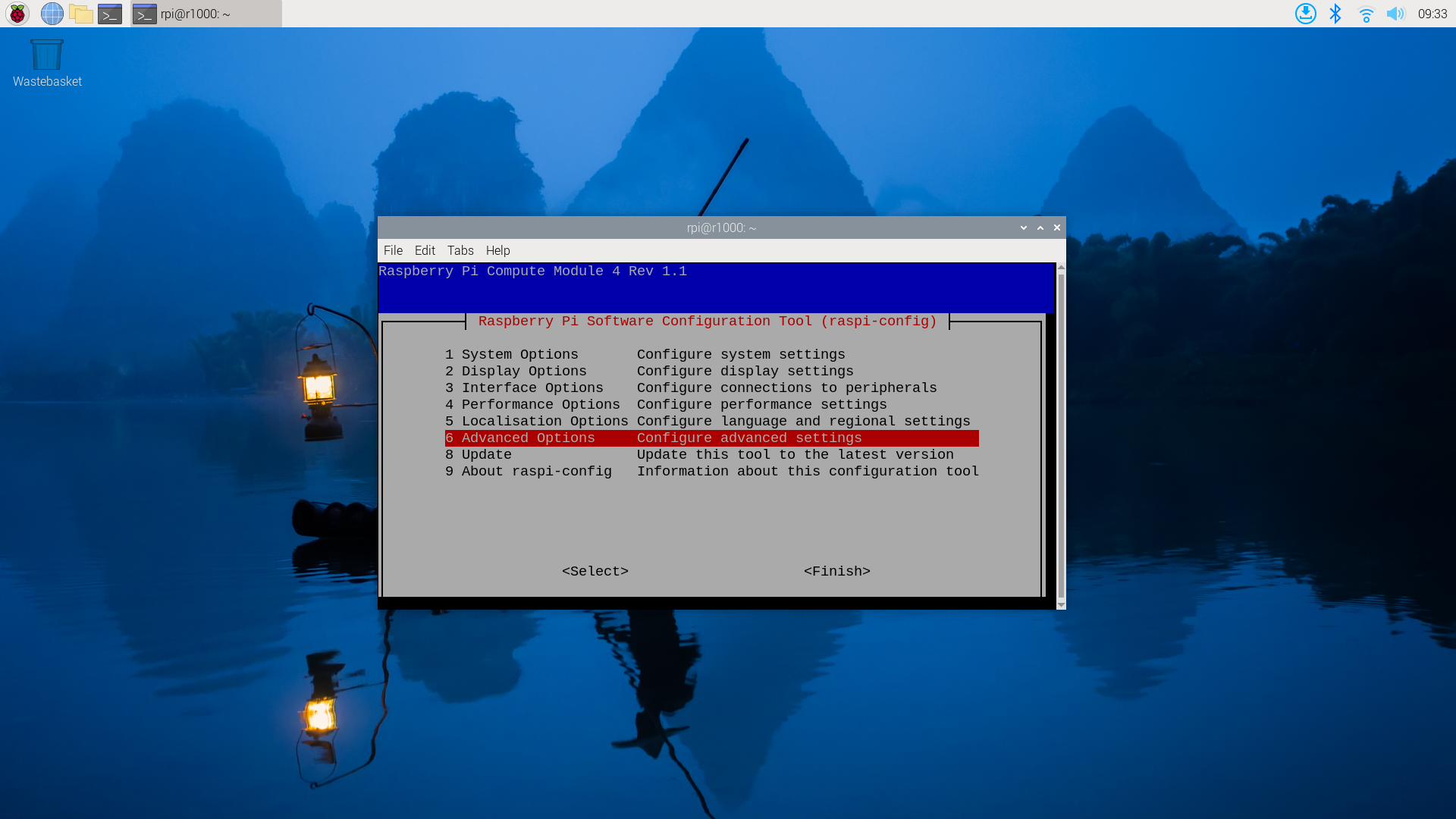Click 'Update this tool to the latest version'
The image size is (1456, 819).
[795, 454]
